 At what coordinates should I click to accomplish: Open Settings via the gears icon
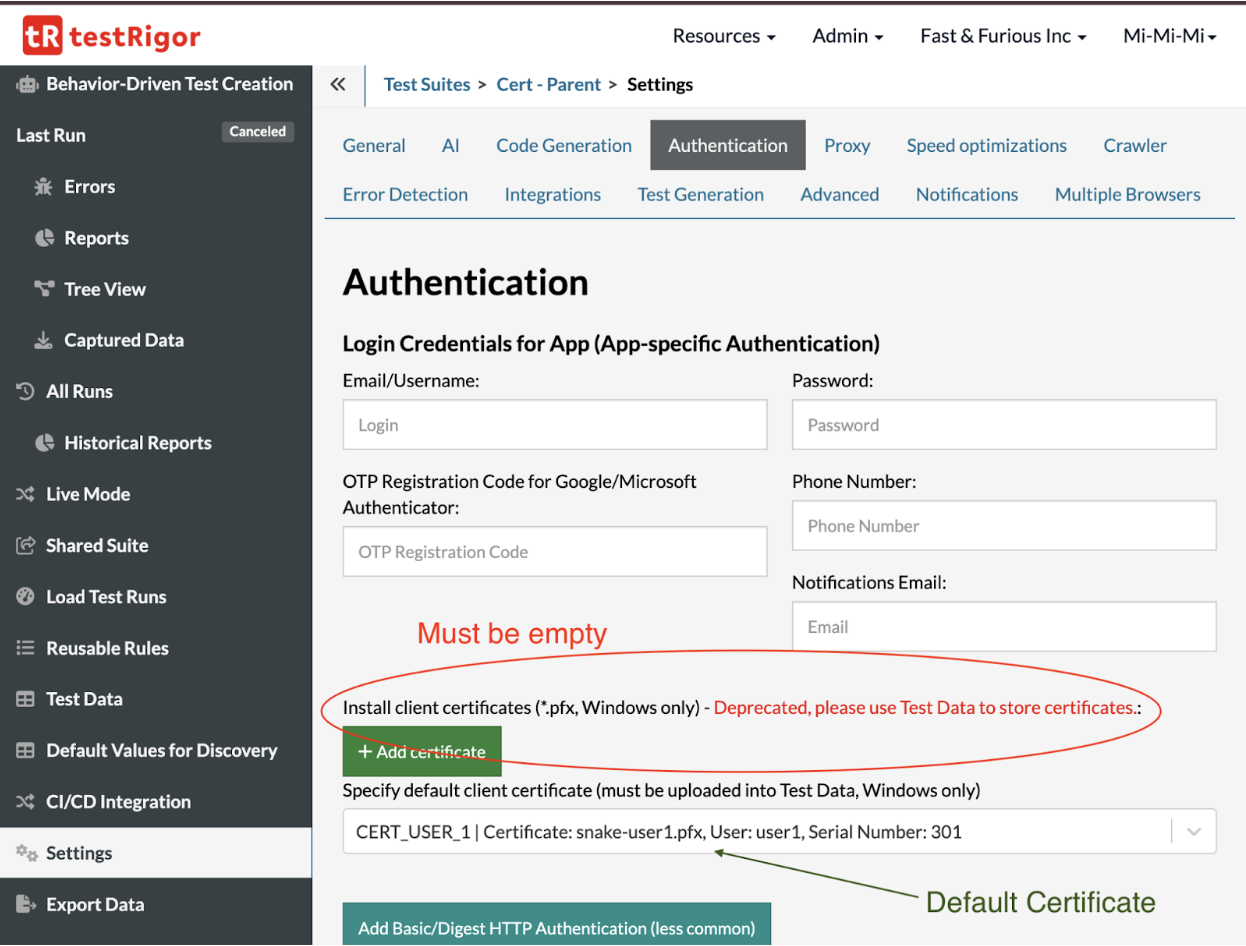(x=26, y=853)
